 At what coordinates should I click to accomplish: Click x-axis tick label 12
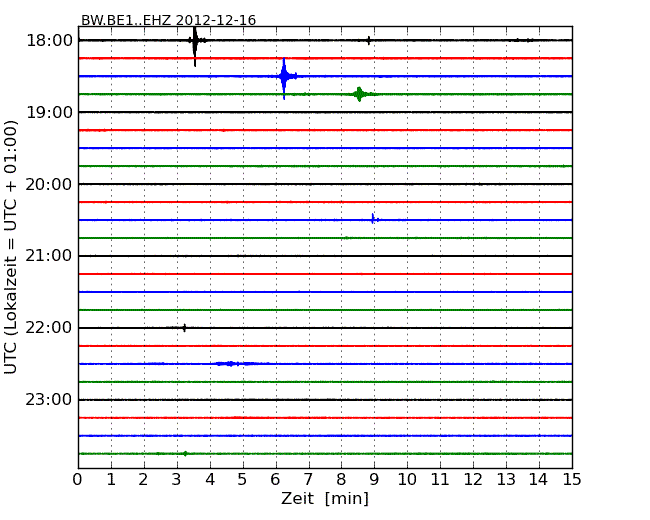click(x=473, y=479)
